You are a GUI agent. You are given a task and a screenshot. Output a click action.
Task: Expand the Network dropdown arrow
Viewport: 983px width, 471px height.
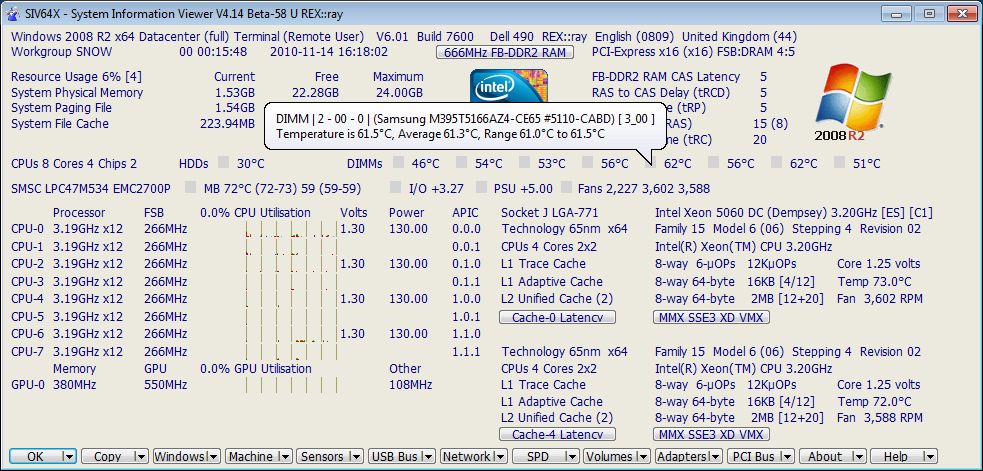pos(500,457)
